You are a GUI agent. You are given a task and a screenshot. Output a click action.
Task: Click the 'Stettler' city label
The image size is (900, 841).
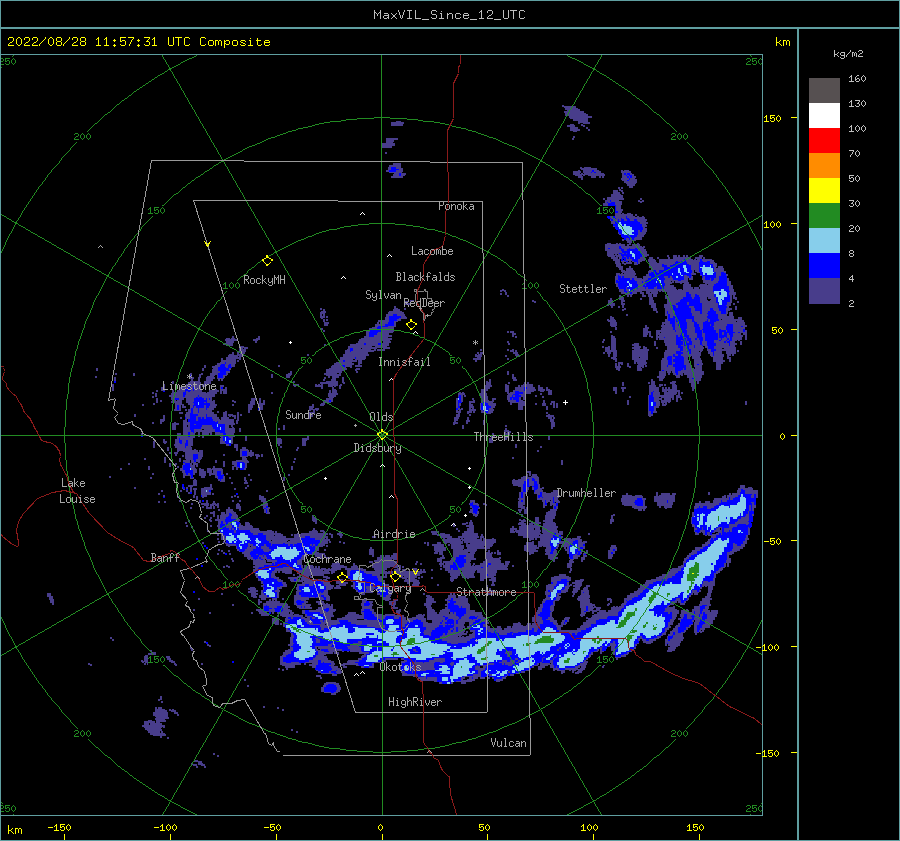pyautogui.click(x=583, y=289)
